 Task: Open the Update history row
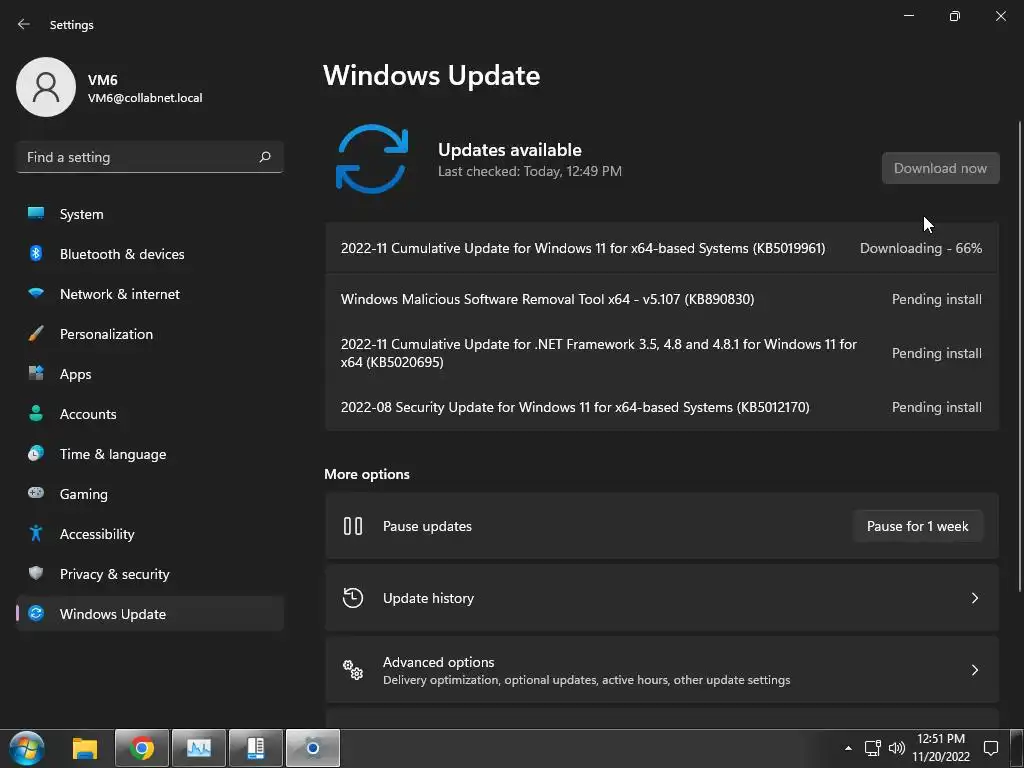(x=662, y=598)
